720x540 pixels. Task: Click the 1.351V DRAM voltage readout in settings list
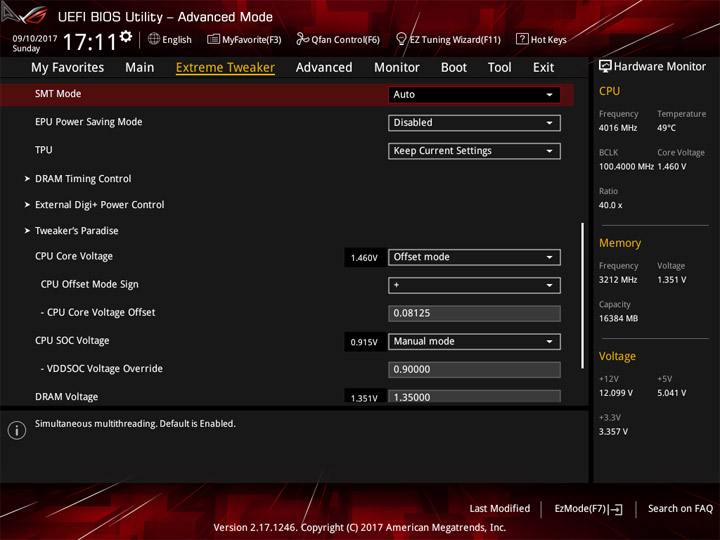(x=364, y=398)
